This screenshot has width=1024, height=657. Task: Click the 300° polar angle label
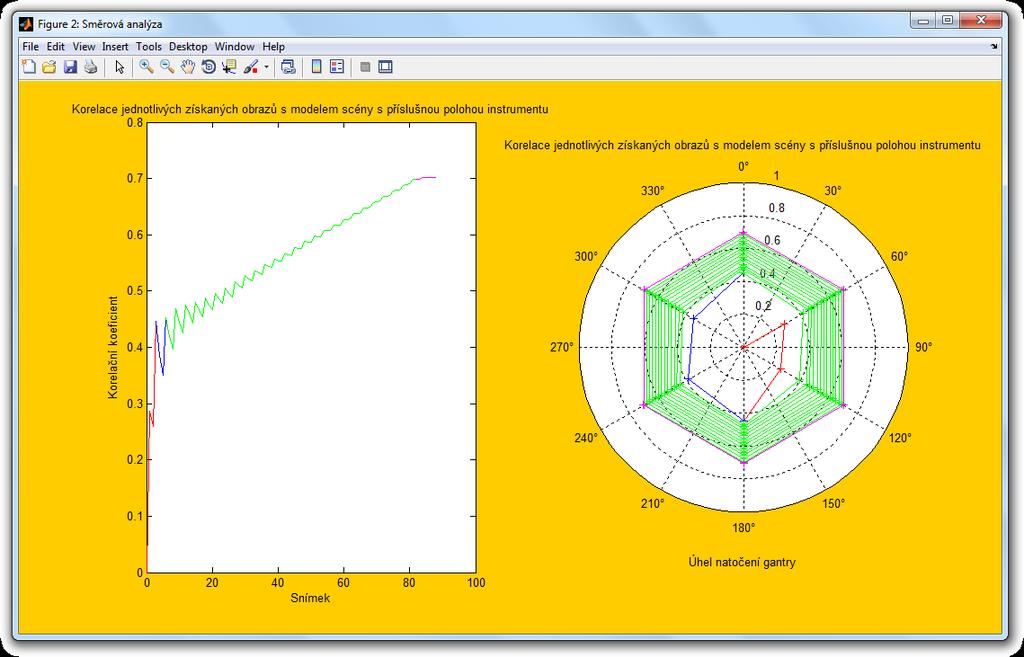point(586,257)
